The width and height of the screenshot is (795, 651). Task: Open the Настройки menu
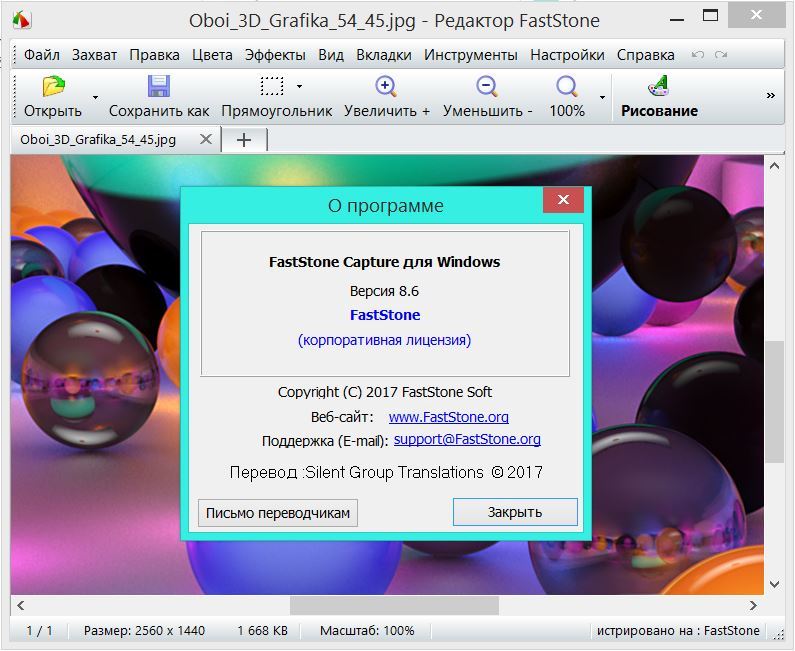pos(567,55)
